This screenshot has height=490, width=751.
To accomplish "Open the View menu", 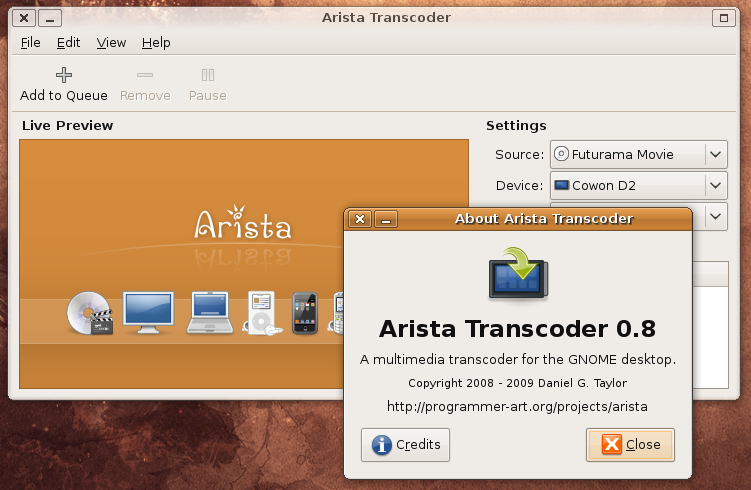I will [111, 43].
